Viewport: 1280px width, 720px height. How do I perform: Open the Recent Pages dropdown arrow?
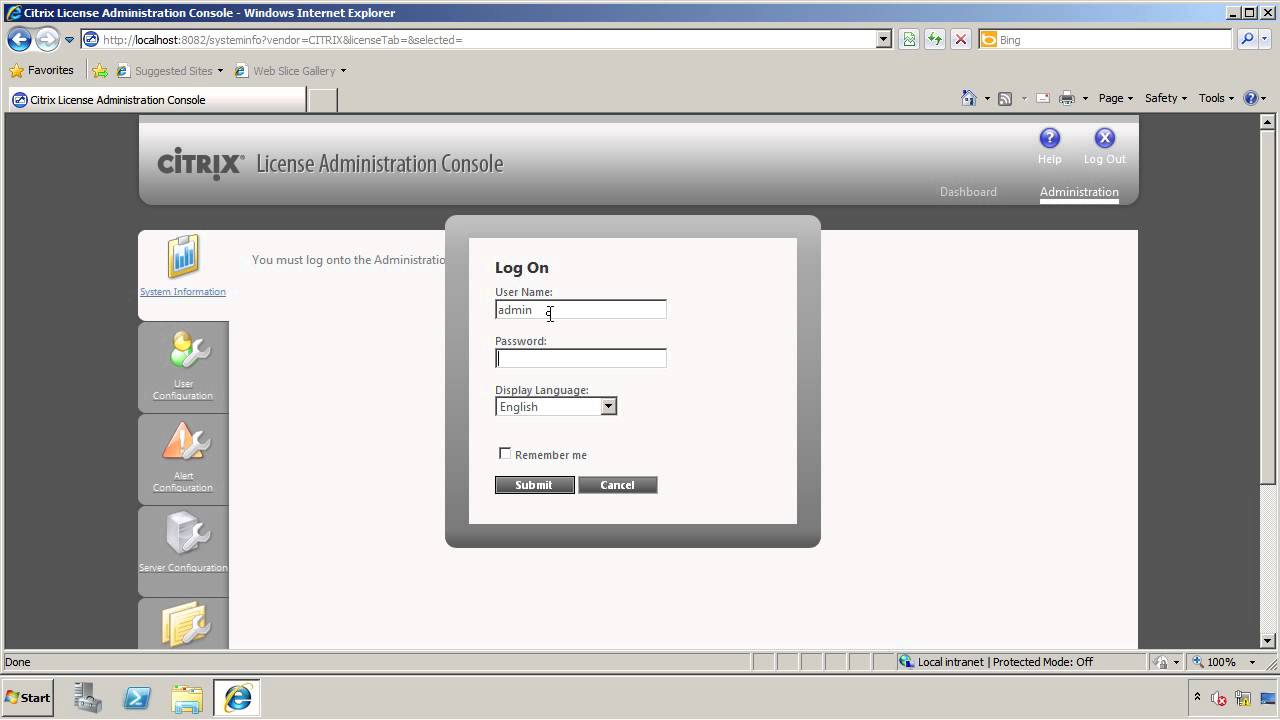(x=69, y=40)
